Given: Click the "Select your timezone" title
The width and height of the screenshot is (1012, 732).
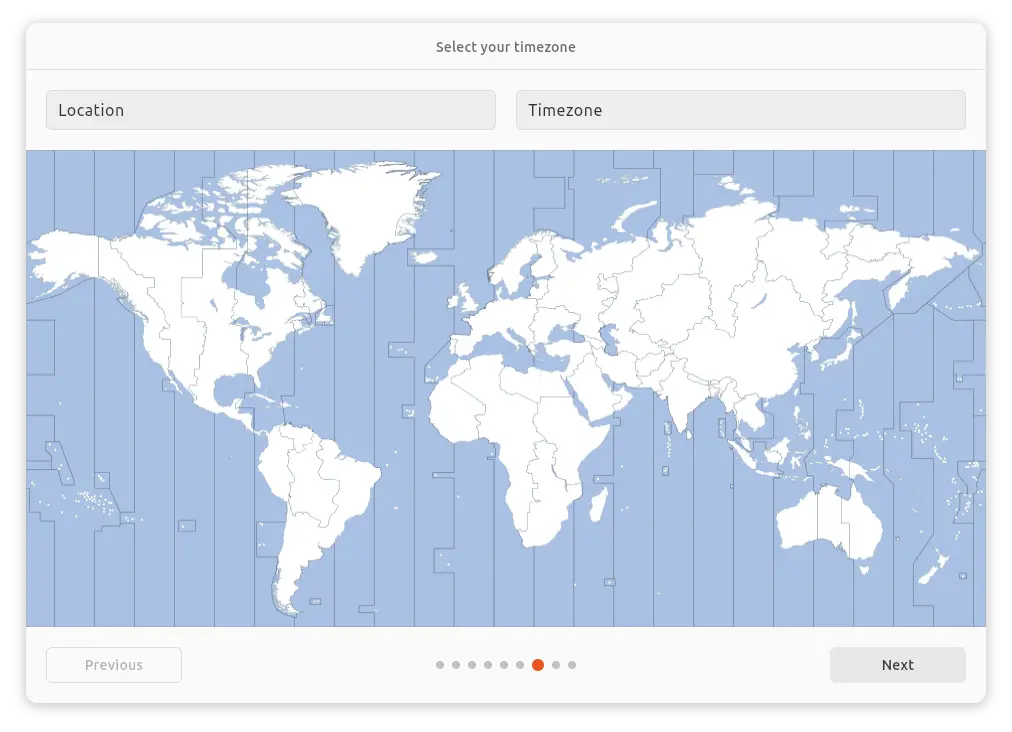Looking at the screenshot, I should (505, 47).
